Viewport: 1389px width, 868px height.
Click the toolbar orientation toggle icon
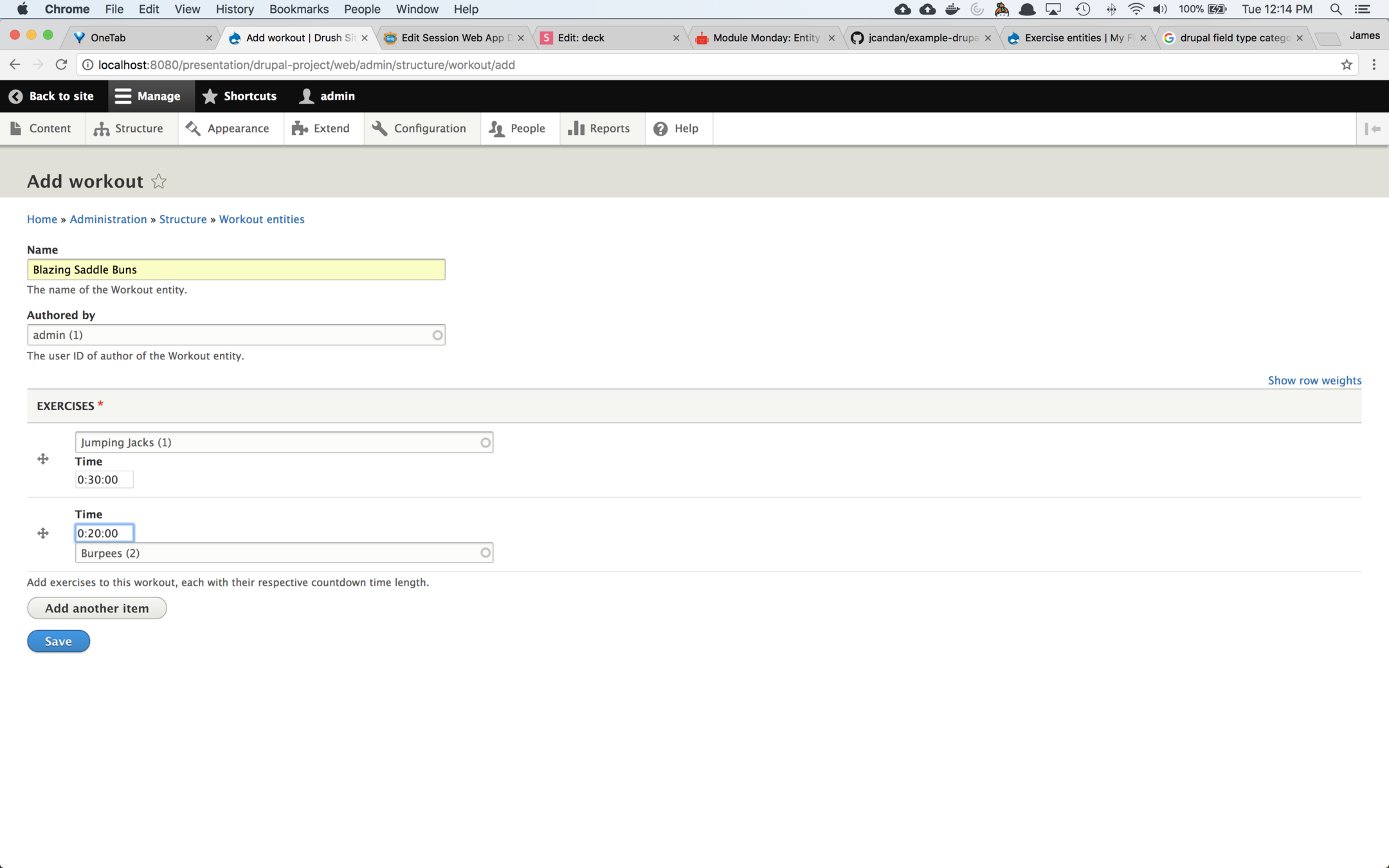click(x=1372, y=129)
